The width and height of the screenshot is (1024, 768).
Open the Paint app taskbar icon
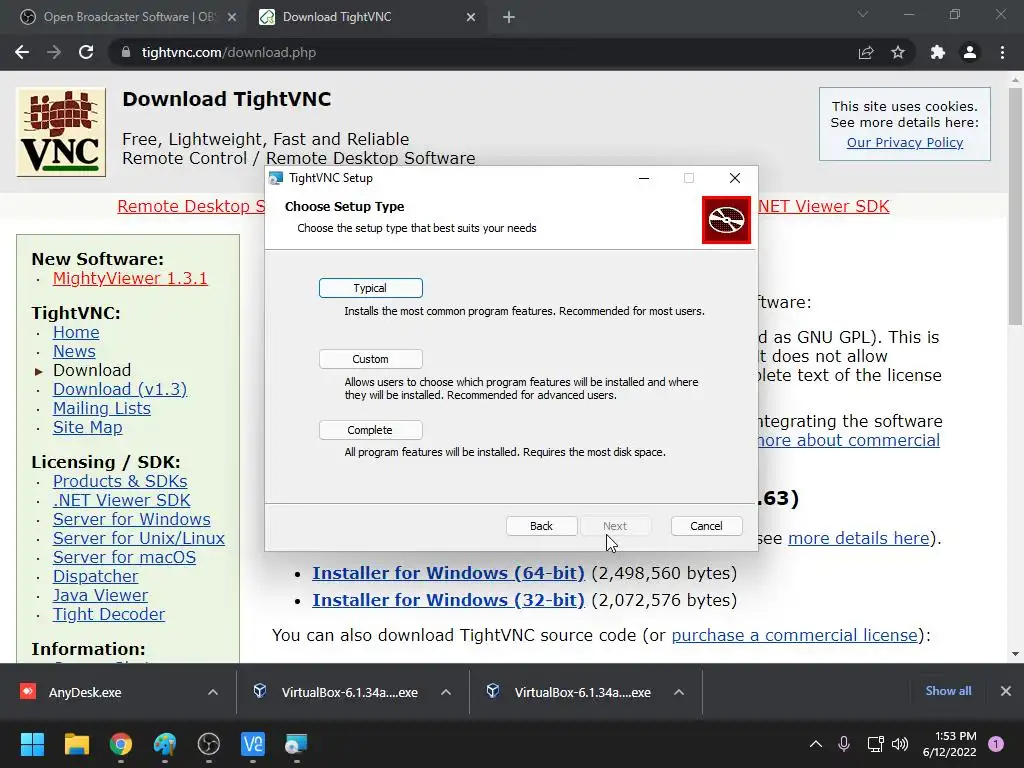click(x=165, y=744)
